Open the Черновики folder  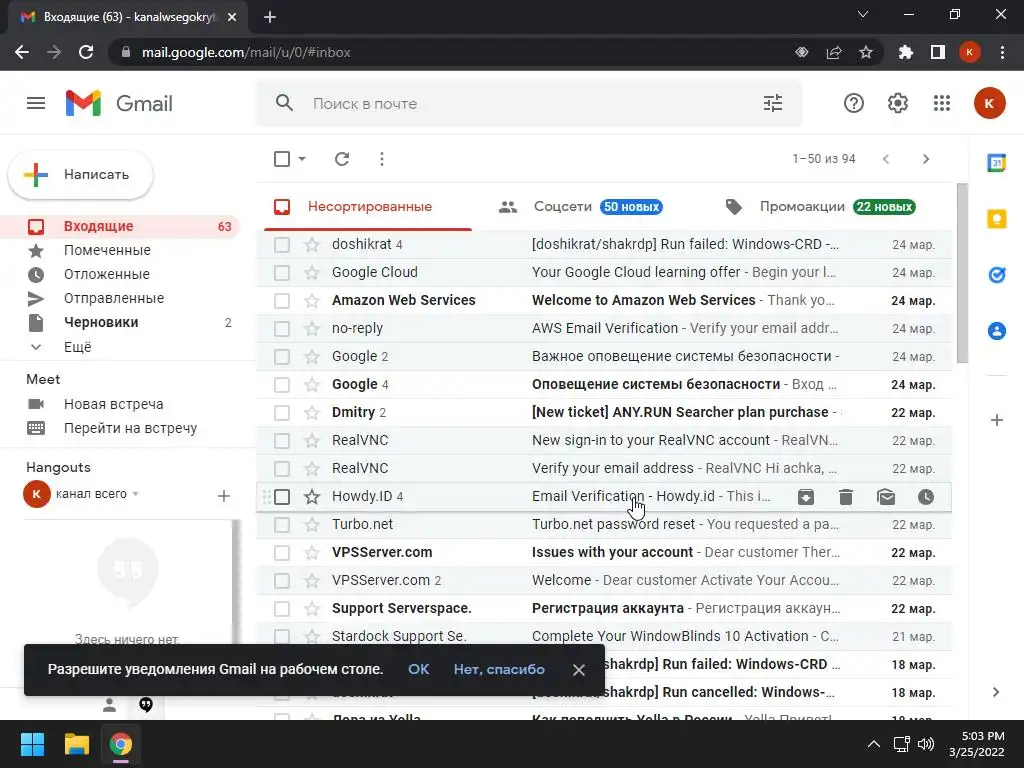[x=101, y=323]
